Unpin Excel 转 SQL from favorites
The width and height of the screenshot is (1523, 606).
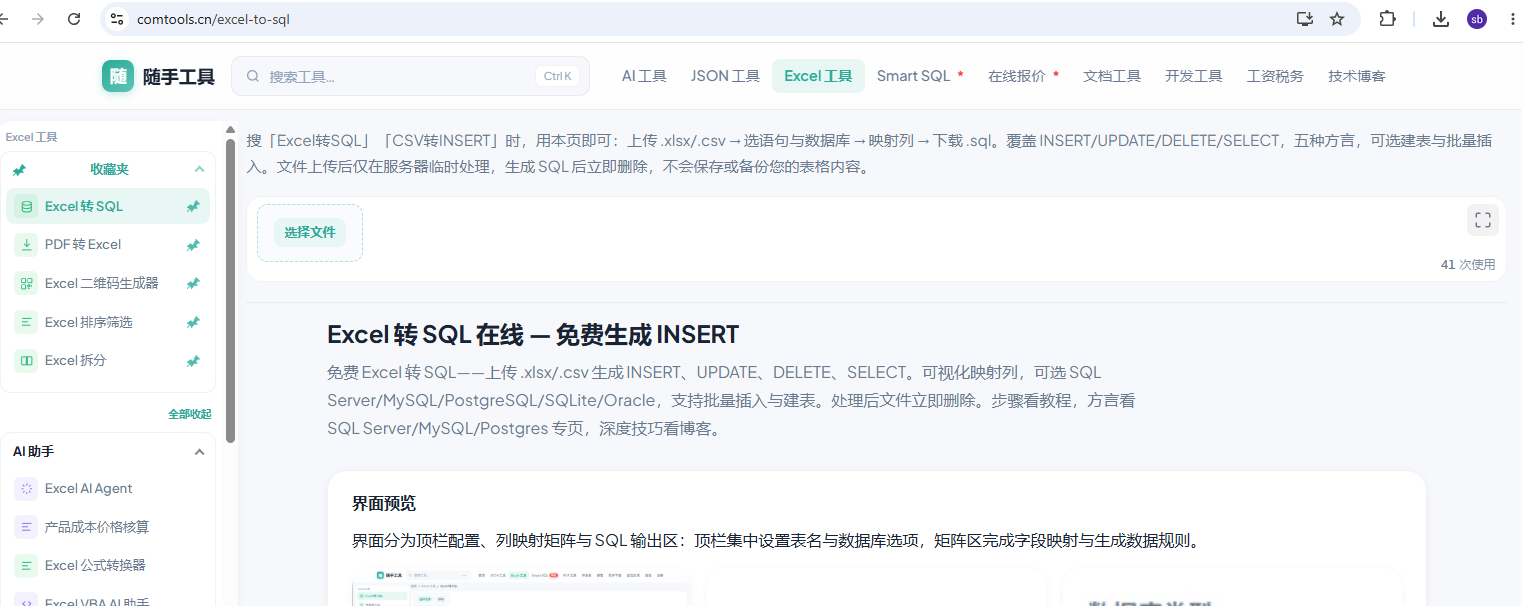pos(193,206)
